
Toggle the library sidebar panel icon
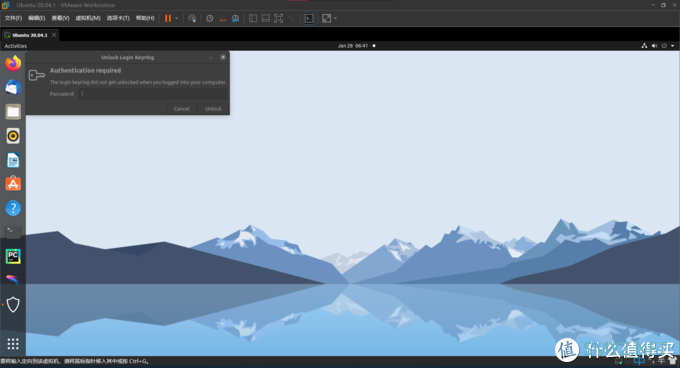253,18
